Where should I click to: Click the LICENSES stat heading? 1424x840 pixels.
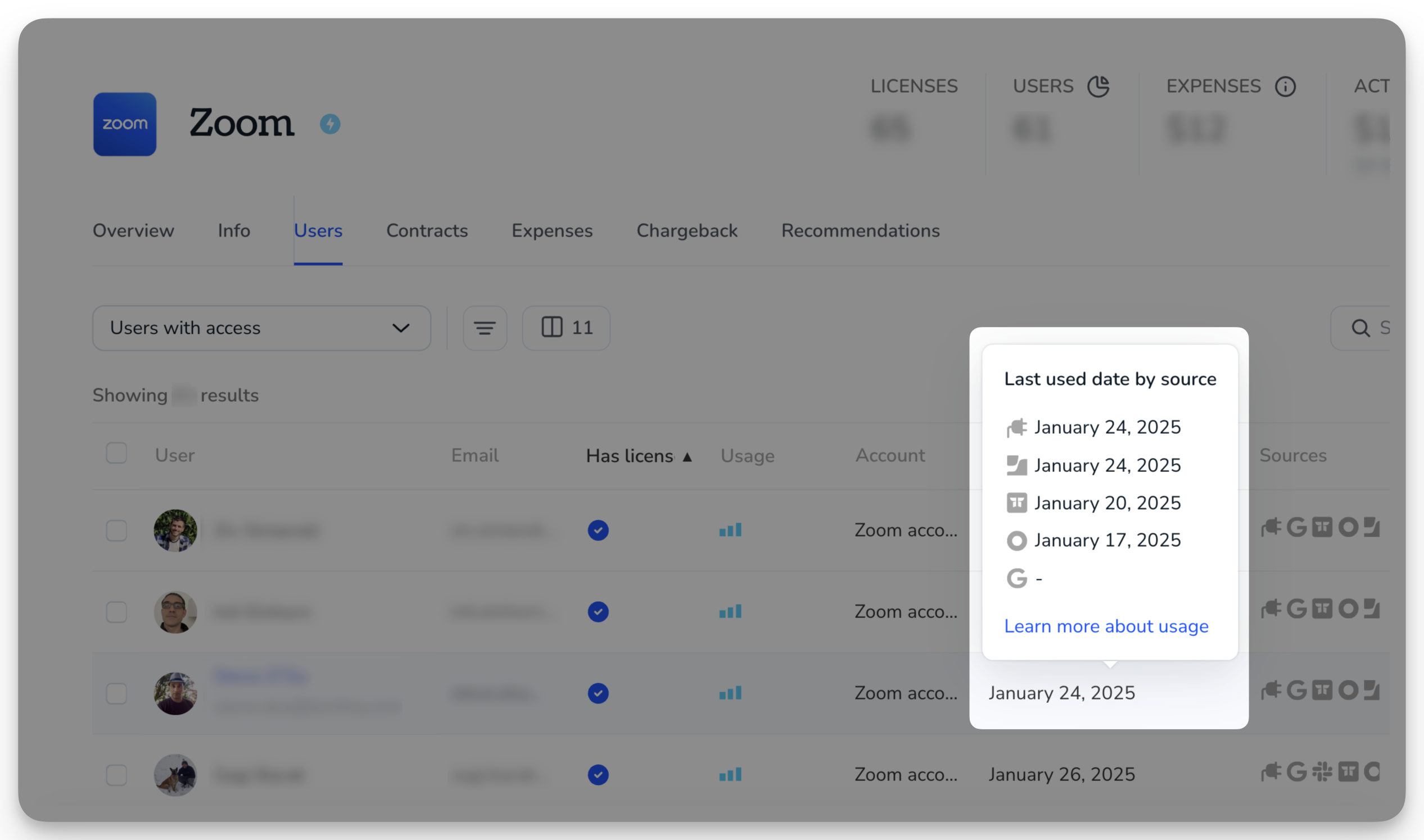pyautogui.click(x=914, y=86)
